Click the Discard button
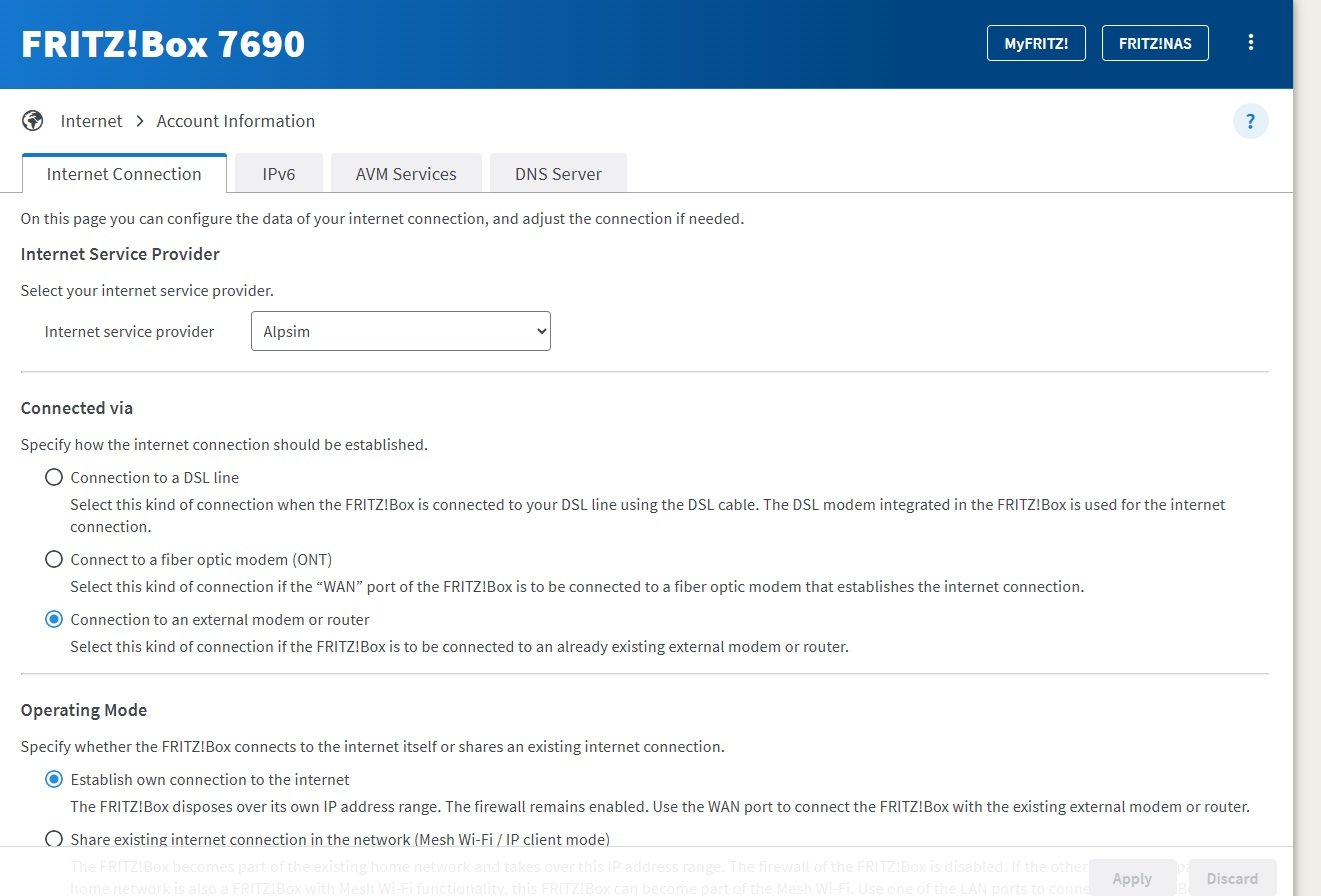This screenshot has width=1321, height=896. [x=1232, y=878]
